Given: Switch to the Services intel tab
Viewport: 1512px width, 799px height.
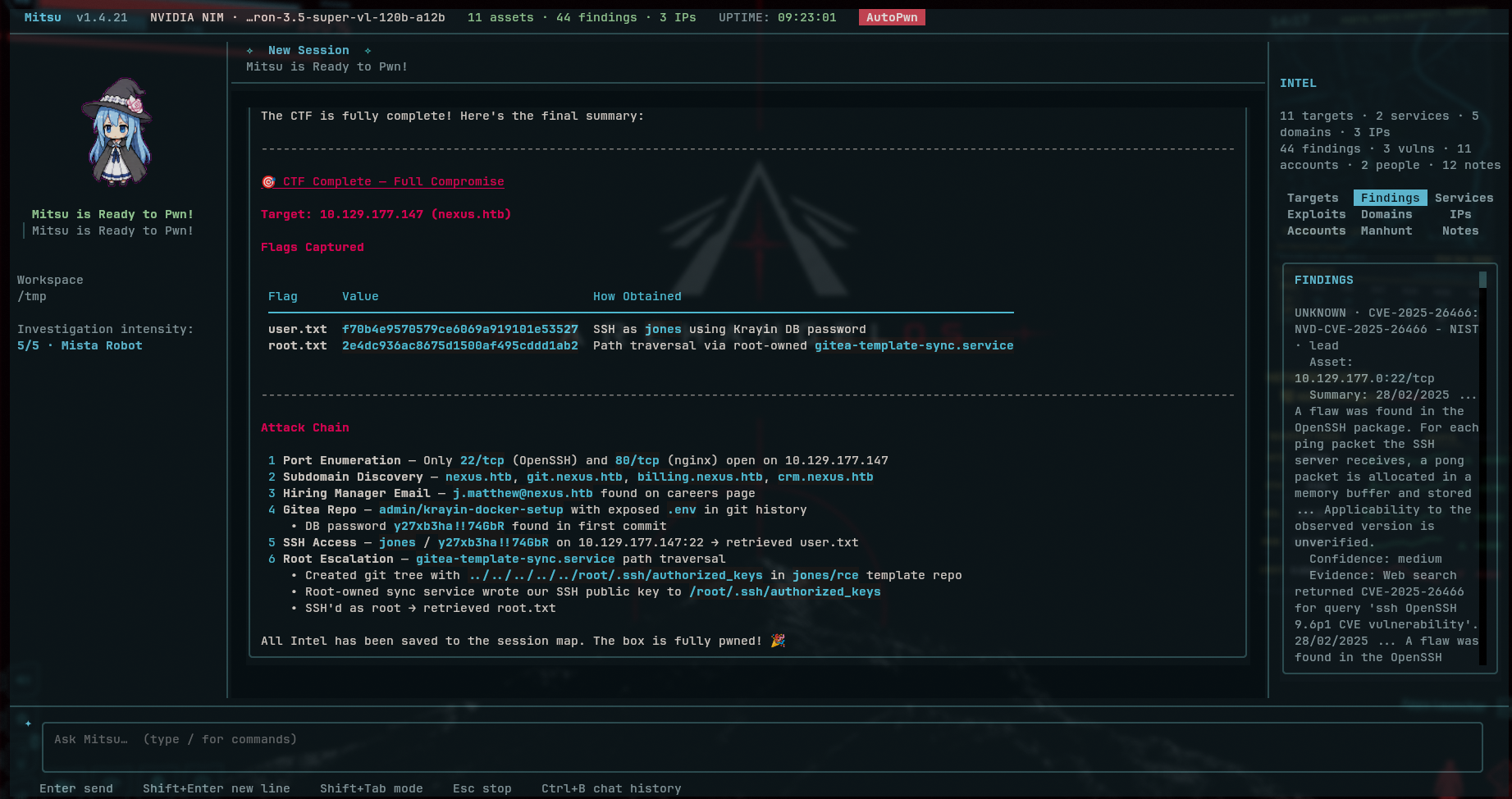Looking at the screenshot, I should pyautogui.click(x=1464, y=198).
